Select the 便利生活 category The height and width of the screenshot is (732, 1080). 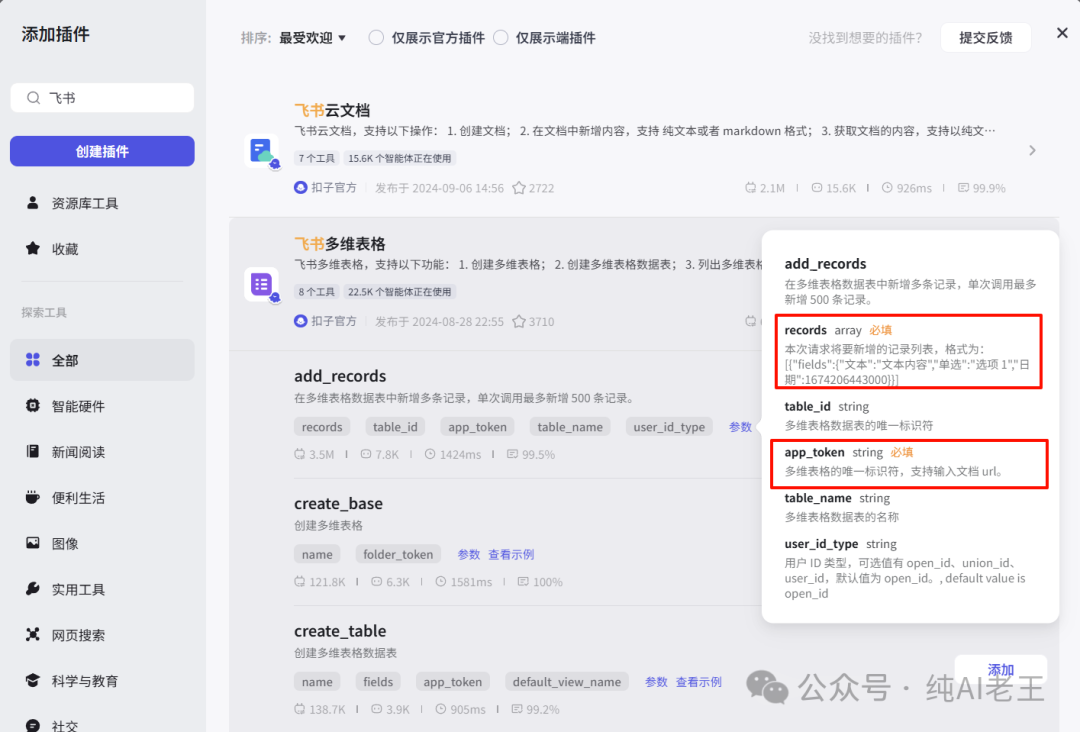[102, 498]
